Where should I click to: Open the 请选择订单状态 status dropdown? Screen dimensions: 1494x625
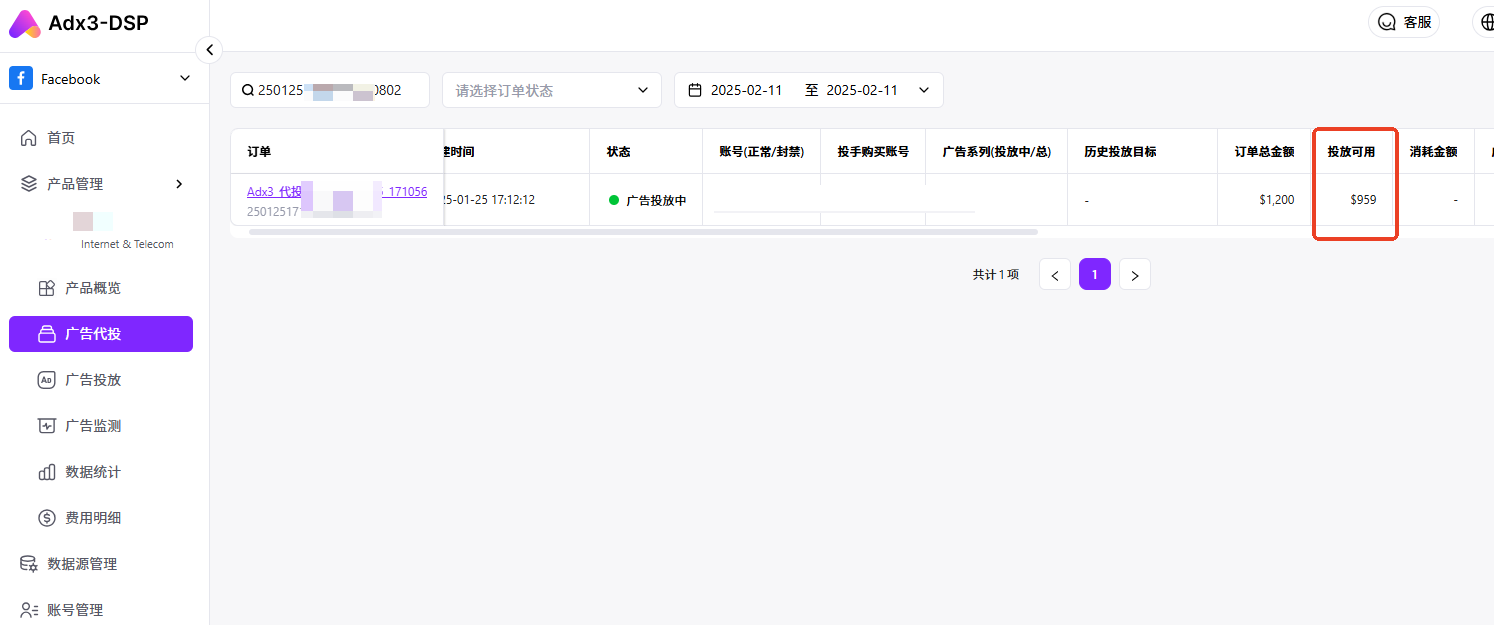coord(551,90)
